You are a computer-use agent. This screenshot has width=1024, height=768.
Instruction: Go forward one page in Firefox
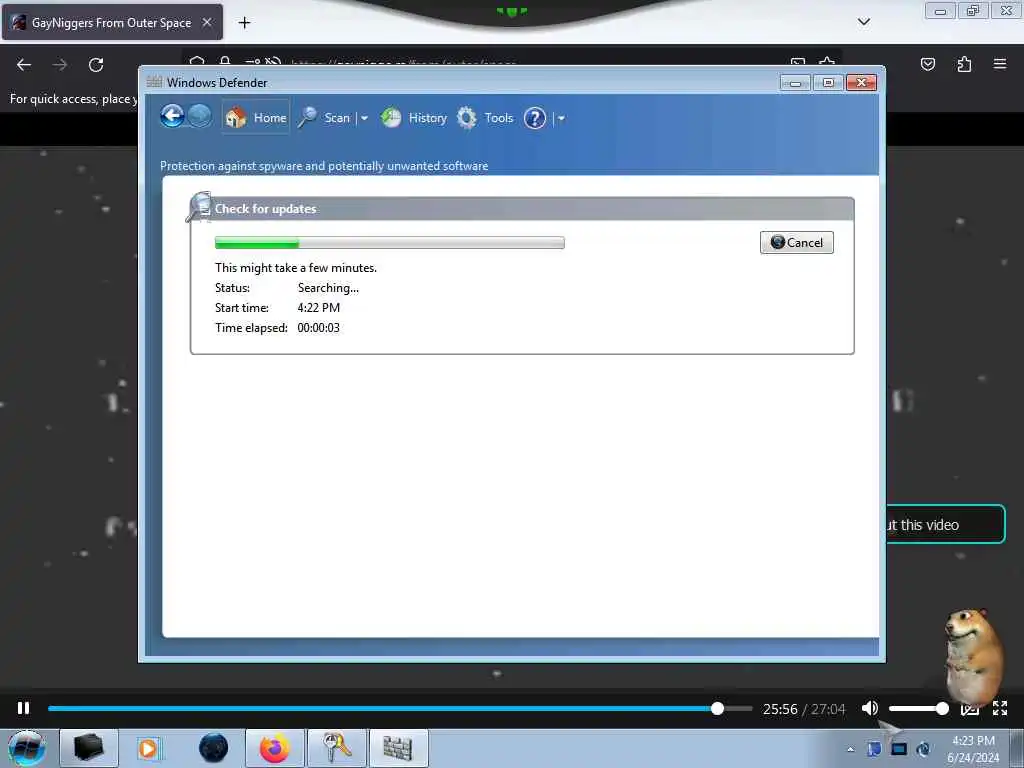click(60, 64)
